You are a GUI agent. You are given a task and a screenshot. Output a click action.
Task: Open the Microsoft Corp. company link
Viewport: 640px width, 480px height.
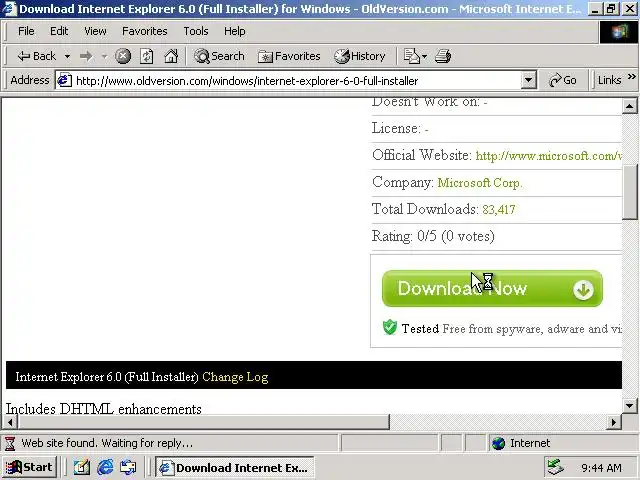pos(480,183)
